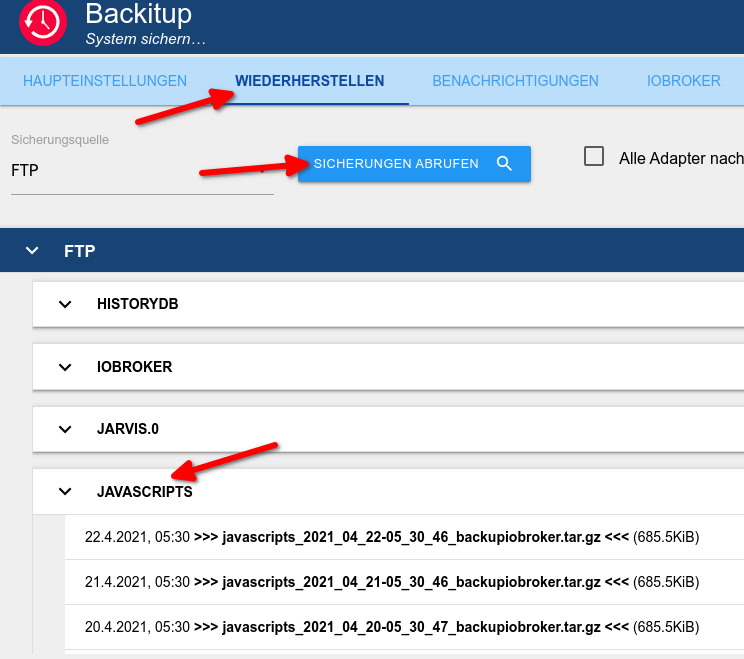Click the FTP section header label
Image resolution: width=744 pixels, height=659 pixels.
click(x=80, y=251)
